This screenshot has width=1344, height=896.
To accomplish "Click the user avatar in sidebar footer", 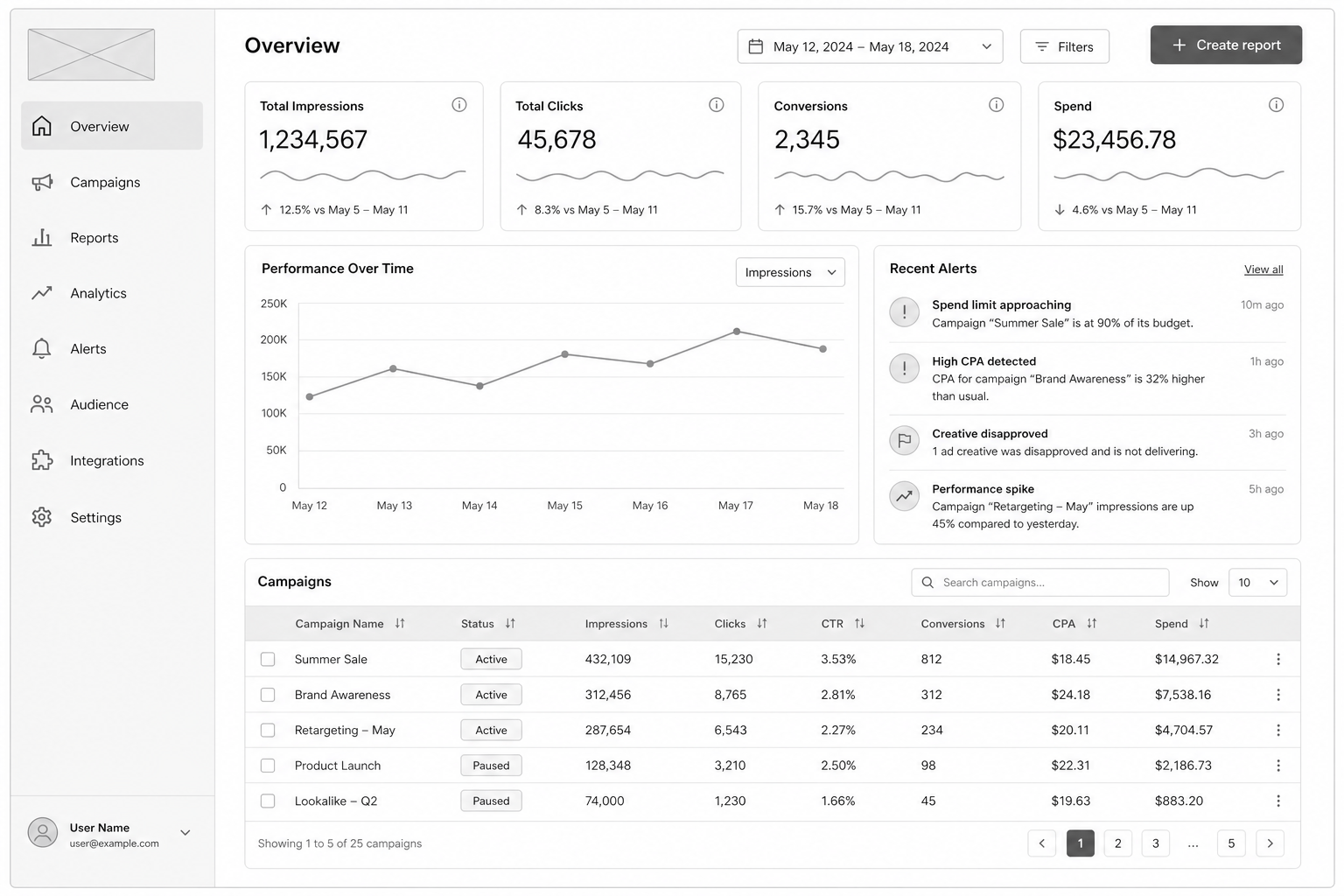I will pos(43,832).
